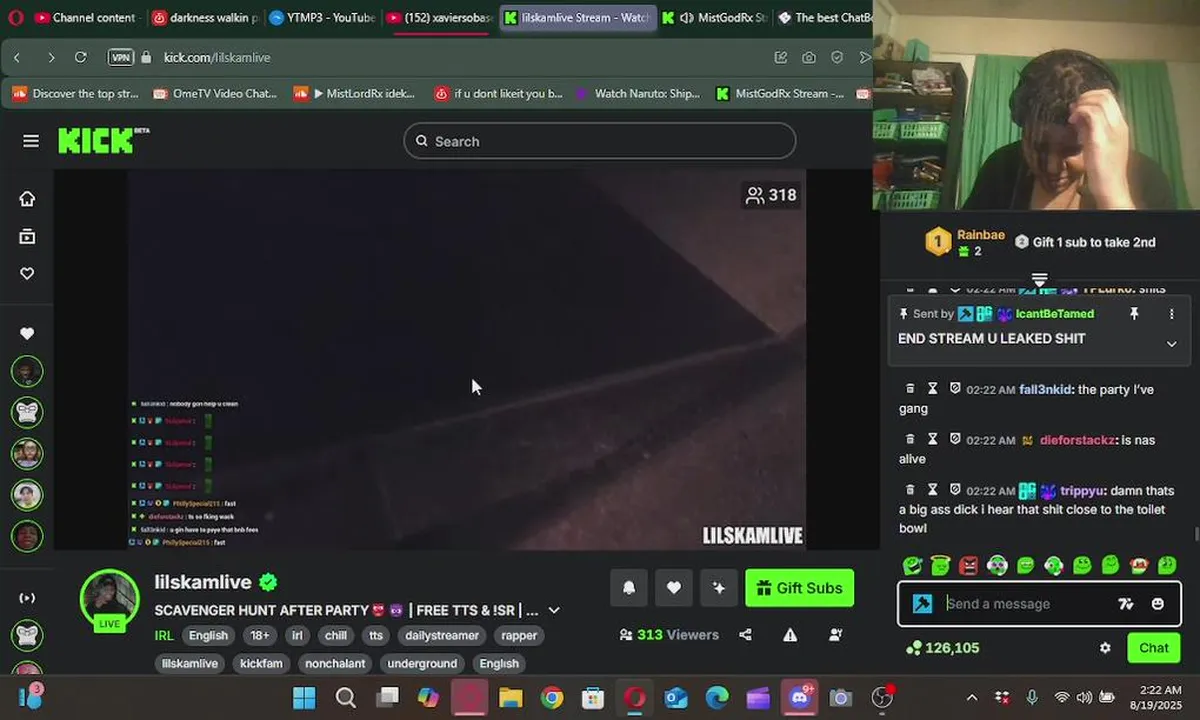Click the stream notification bell button

click(629, 588)
